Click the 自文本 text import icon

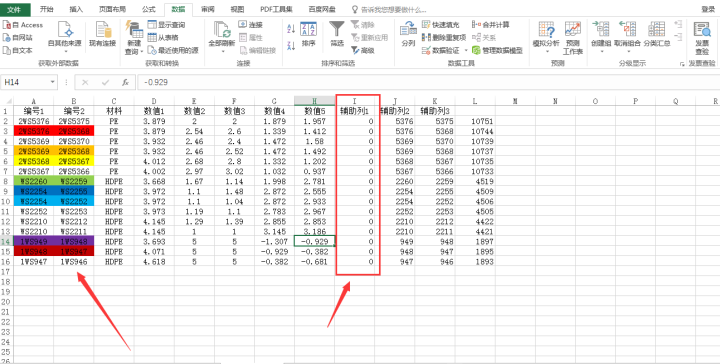(x=6, y=50)
